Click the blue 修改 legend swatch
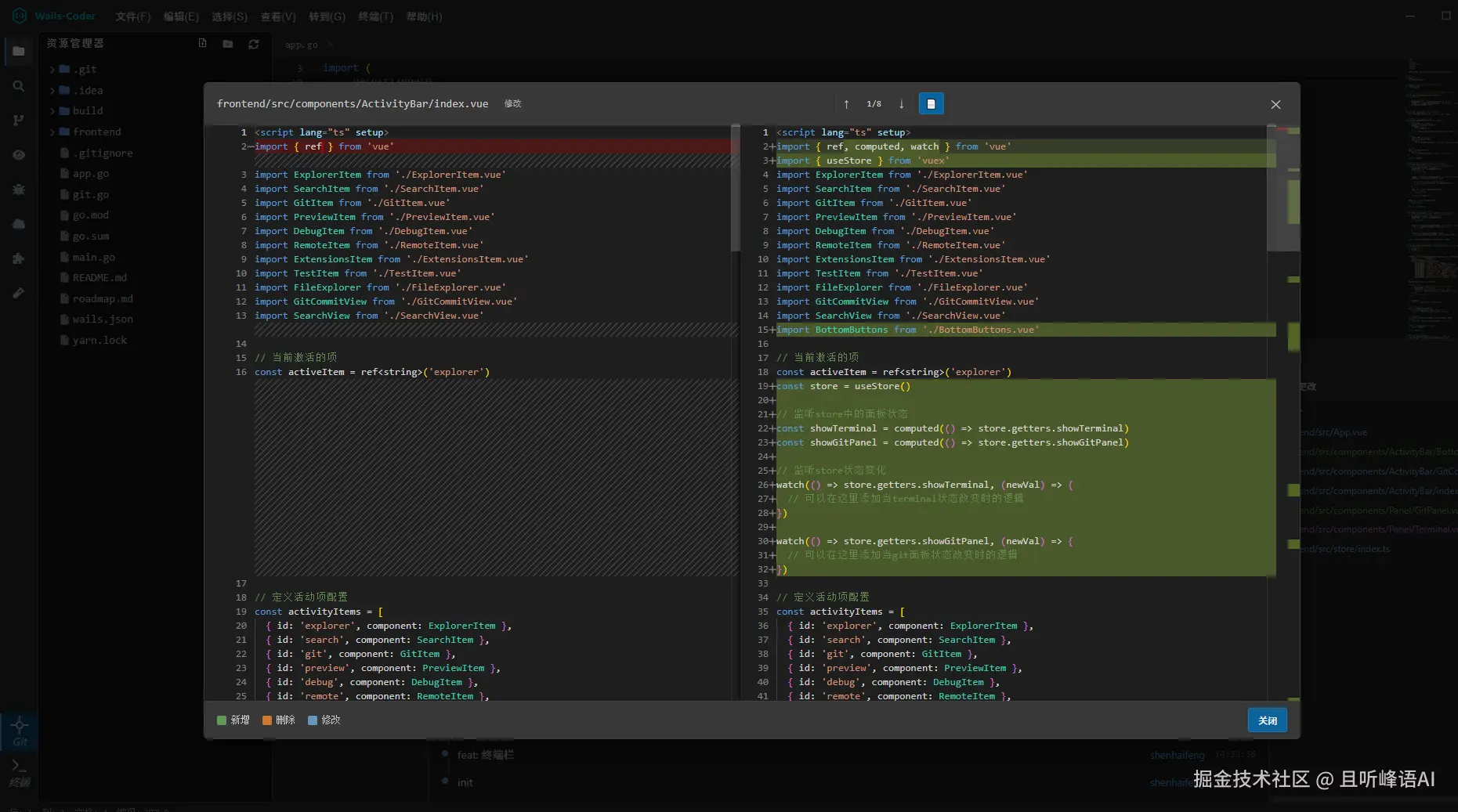This screenshot has height=812, width=1458. (x=313, y=720)
